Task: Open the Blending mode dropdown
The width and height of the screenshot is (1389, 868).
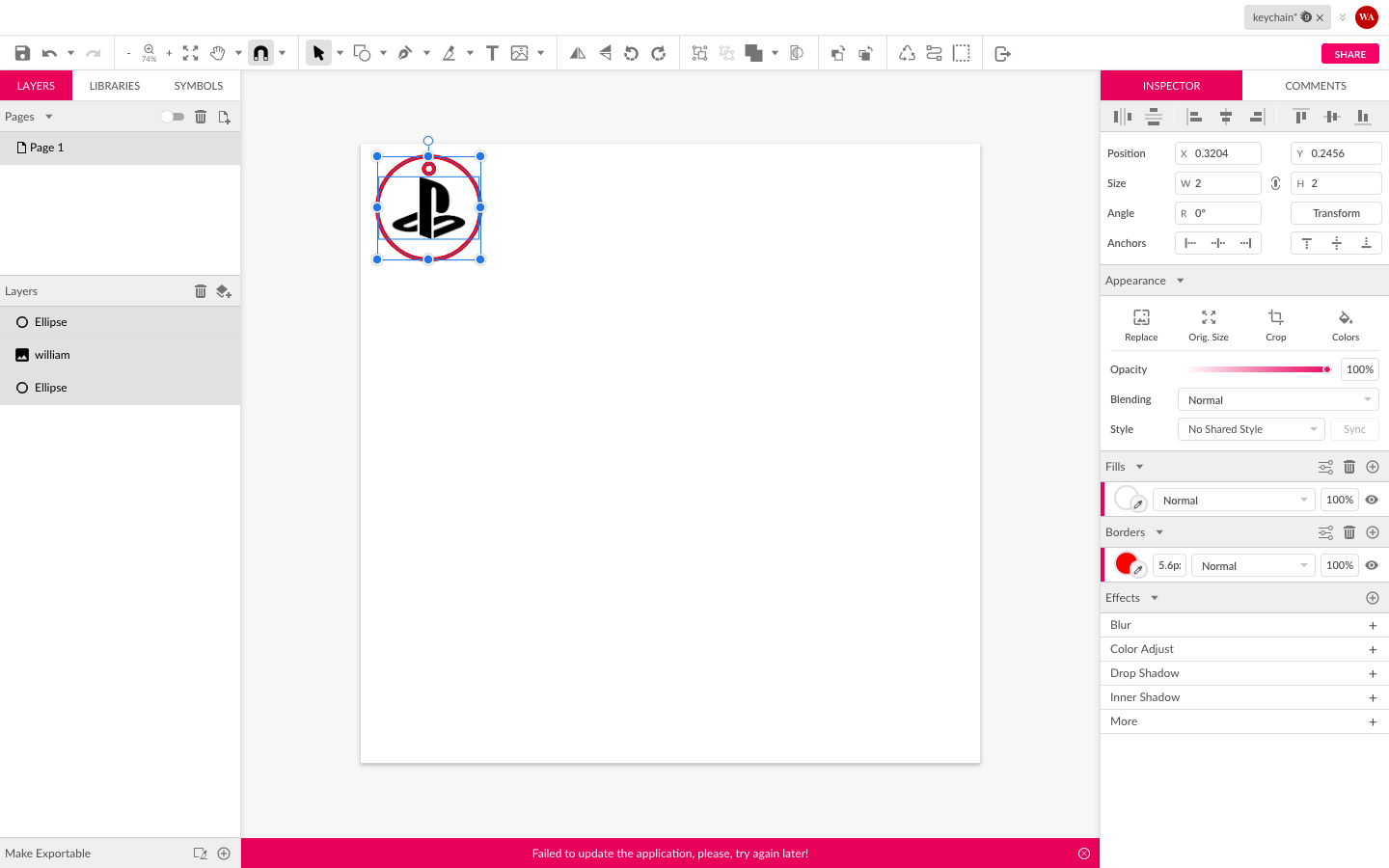Action: point(1277,398)
